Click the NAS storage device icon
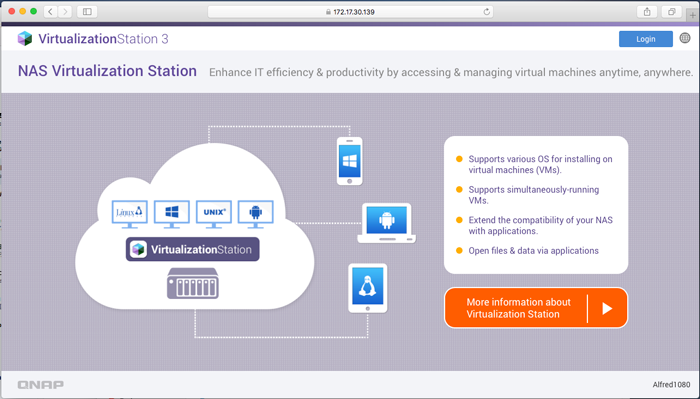 pyautogui.click(x=193, y=283)
